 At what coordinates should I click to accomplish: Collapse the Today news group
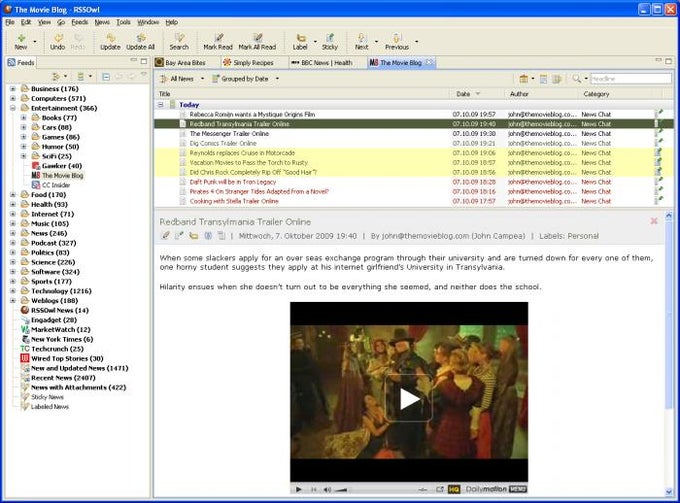[x=161, y=105]
